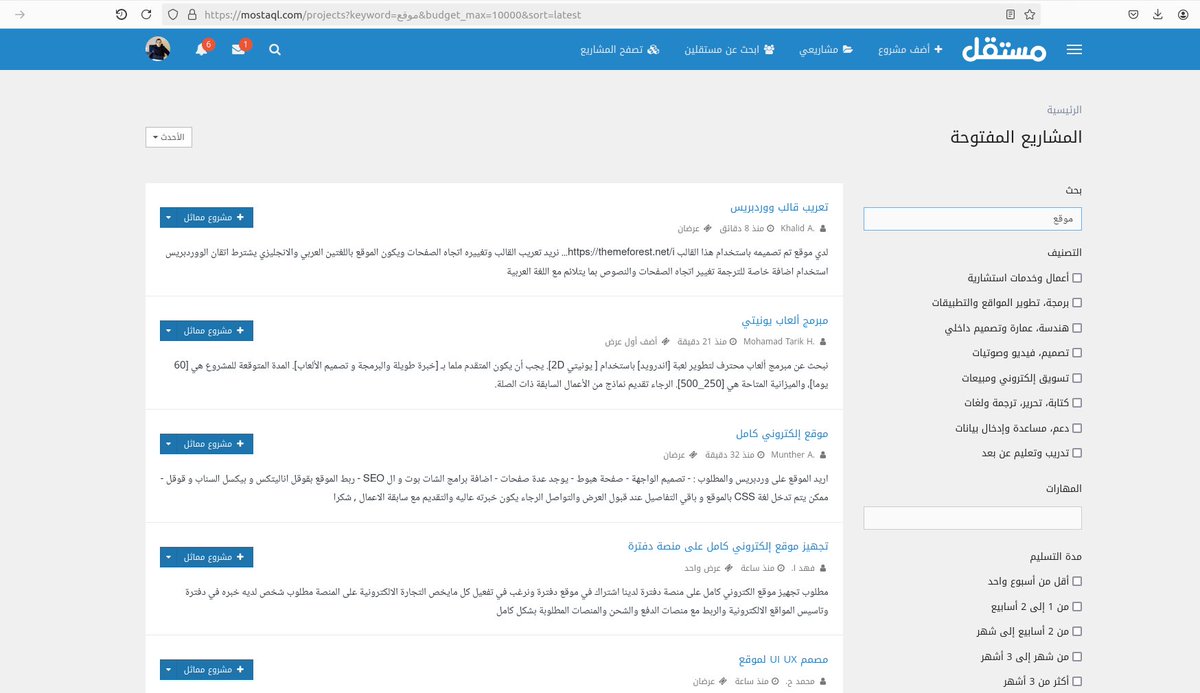Click مشروع مماثل for مبرمج ألعاب يونيتي
This screenshot has height=693, width=1200.
[x=214, y=330]
